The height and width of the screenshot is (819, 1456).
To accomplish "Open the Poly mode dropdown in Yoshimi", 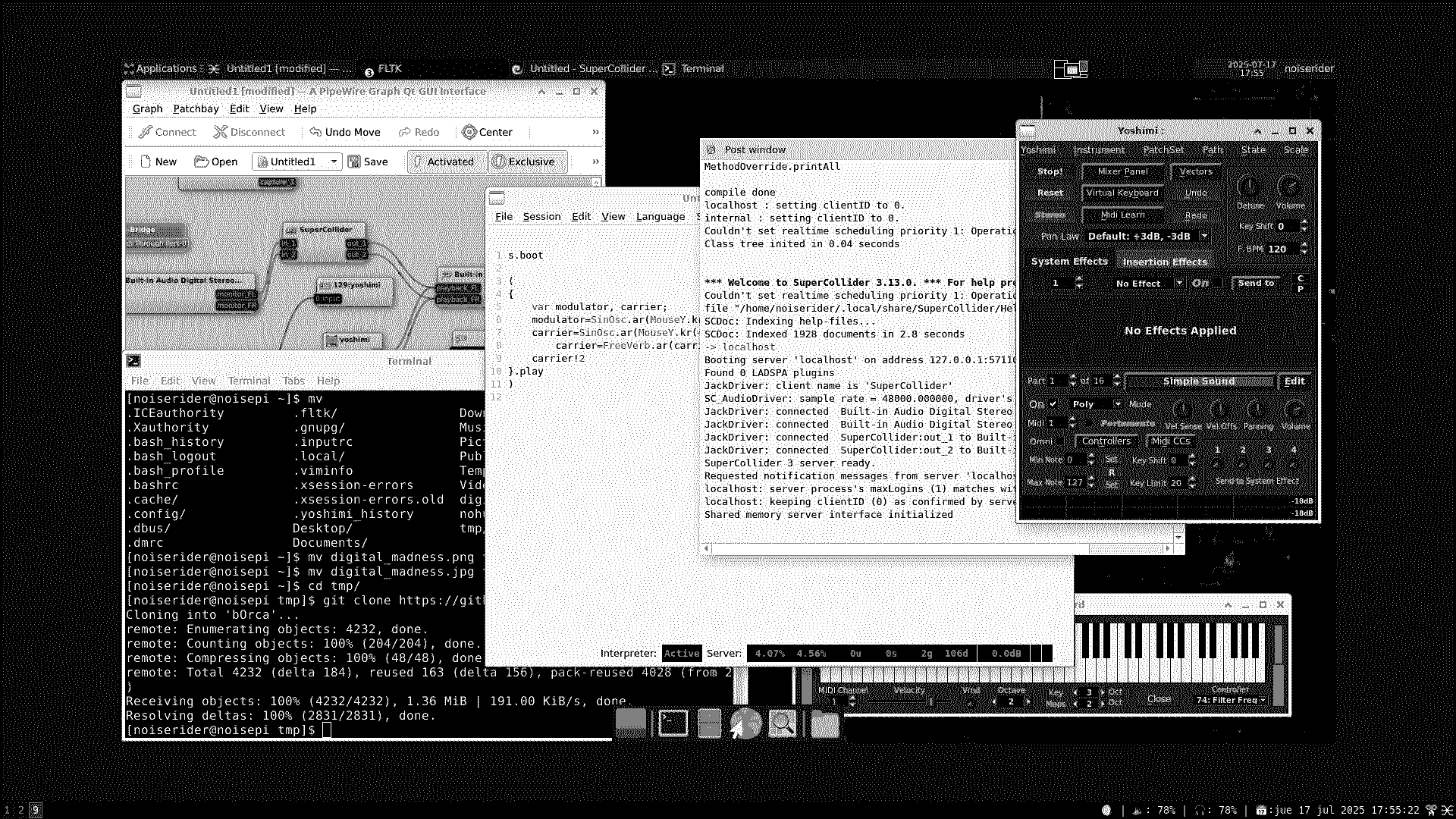I will (1094, 404).
